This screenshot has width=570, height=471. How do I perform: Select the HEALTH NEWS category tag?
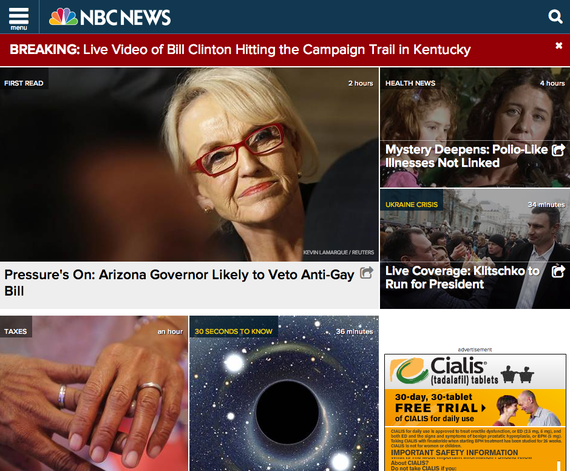(x=410, y=83)
